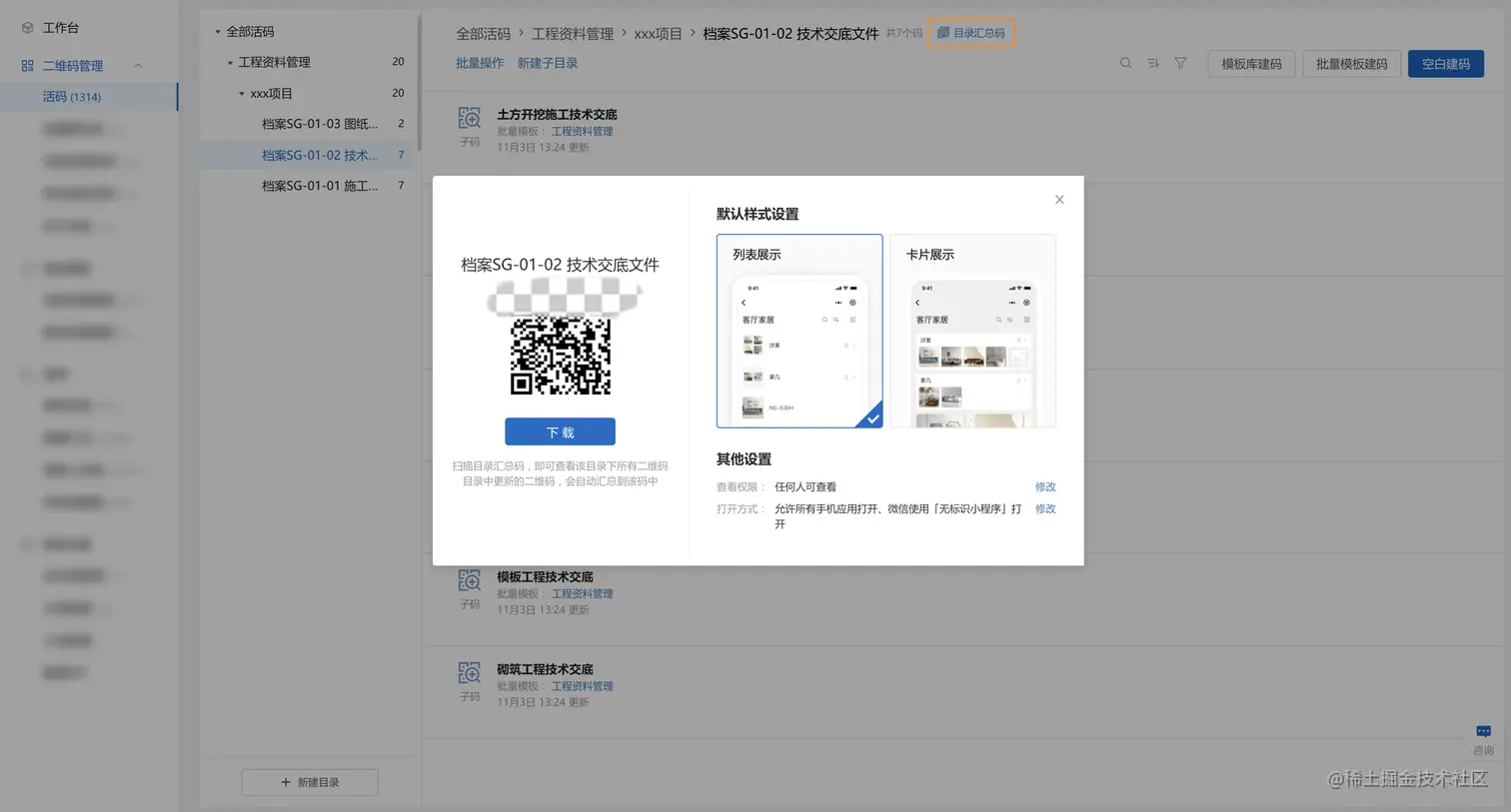Screen dimensions: 1511x812
Task: Click the search magnifier icon
Action: click(1125, 63)
